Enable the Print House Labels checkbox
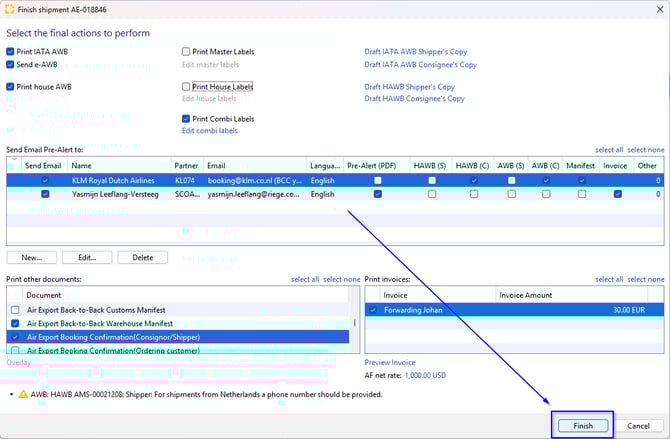 click(x=186, y=87)
